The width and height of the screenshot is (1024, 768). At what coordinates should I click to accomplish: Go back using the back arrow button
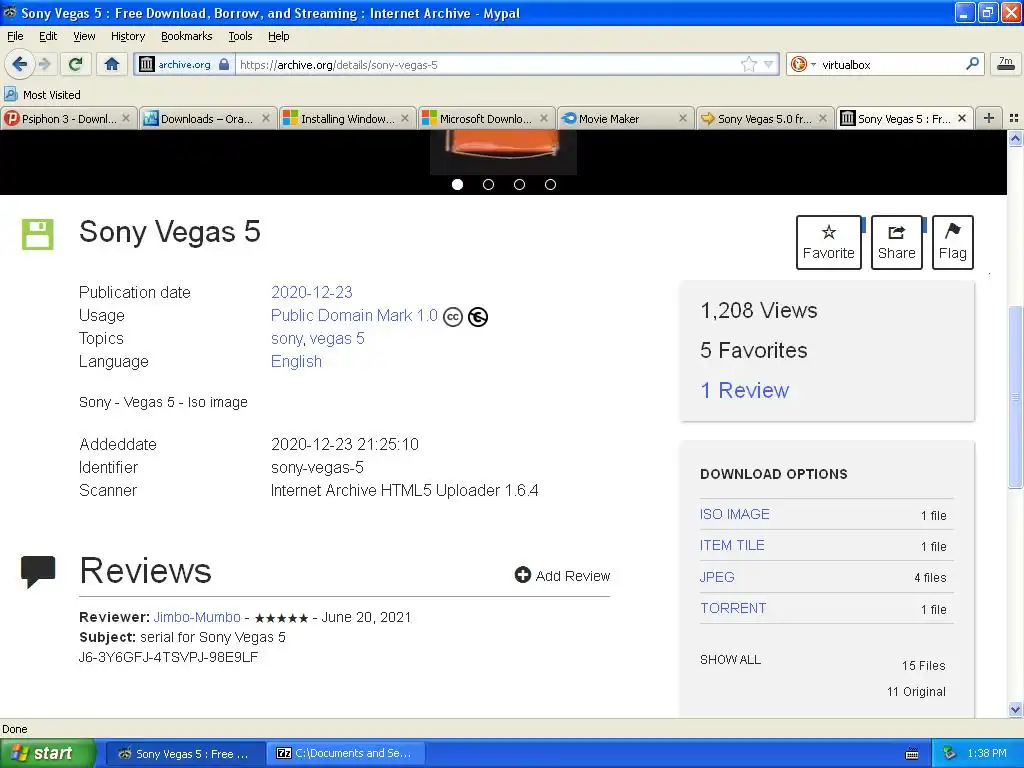(x=19, y=64)
